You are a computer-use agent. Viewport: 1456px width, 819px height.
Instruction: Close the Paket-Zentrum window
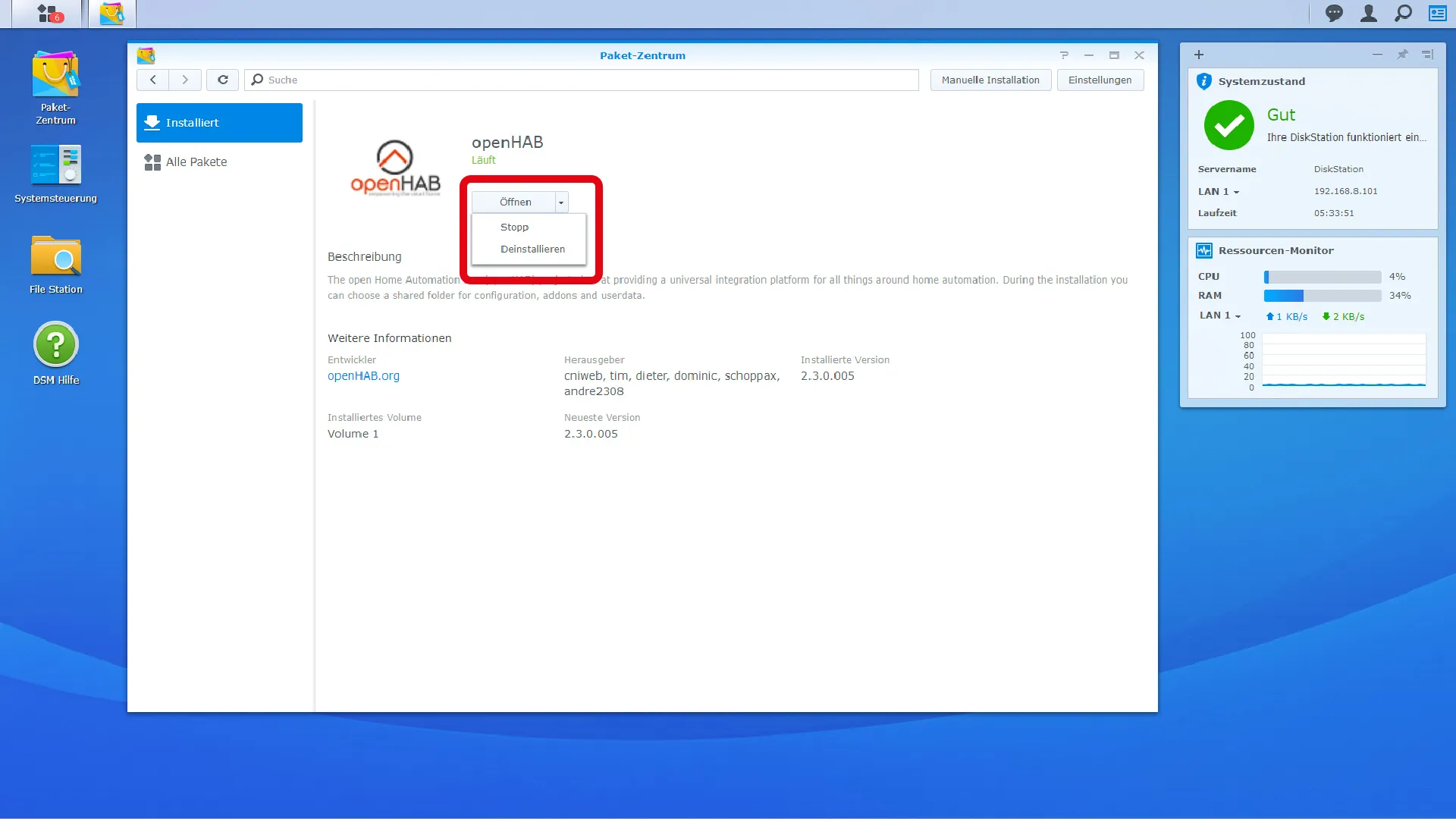point(1139,55)
